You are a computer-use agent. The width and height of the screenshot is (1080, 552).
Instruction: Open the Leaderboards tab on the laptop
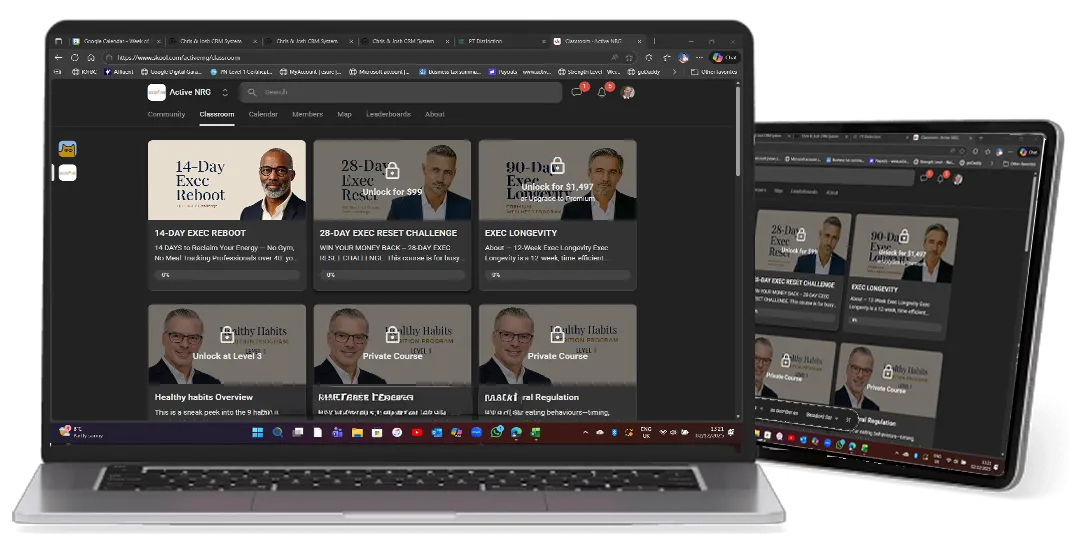click(x=388, y=114)
